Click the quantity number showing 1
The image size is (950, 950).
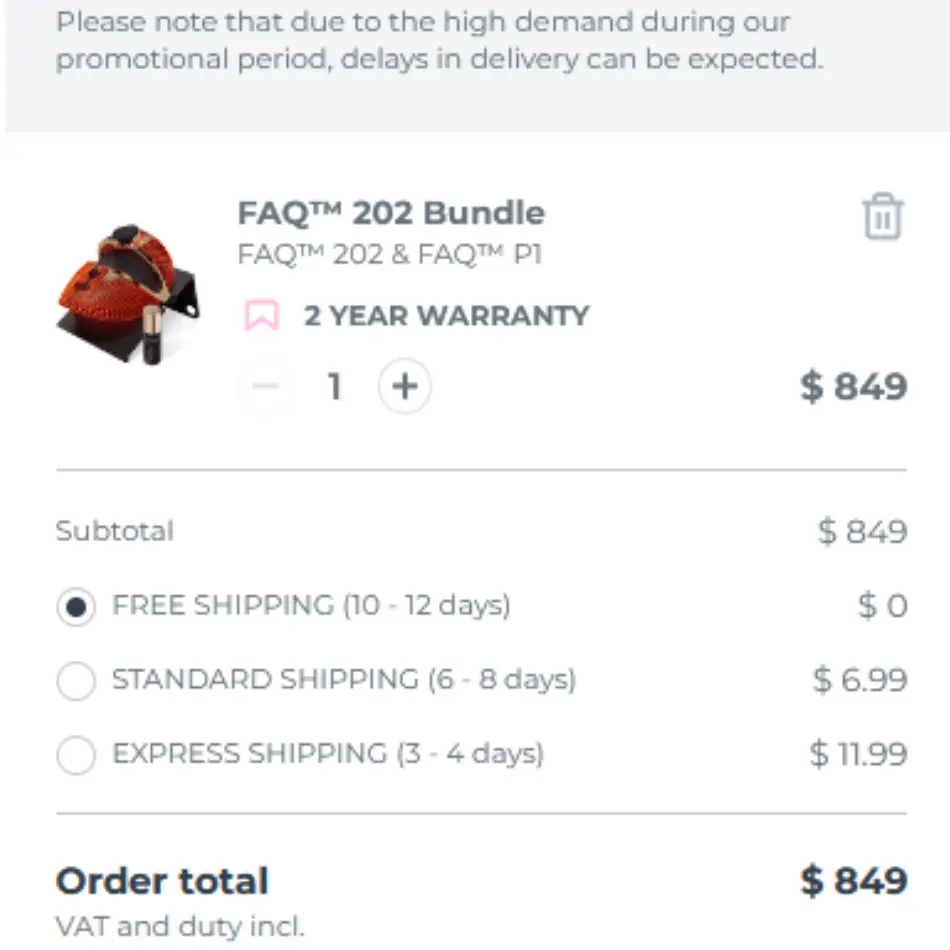(334, 386)
